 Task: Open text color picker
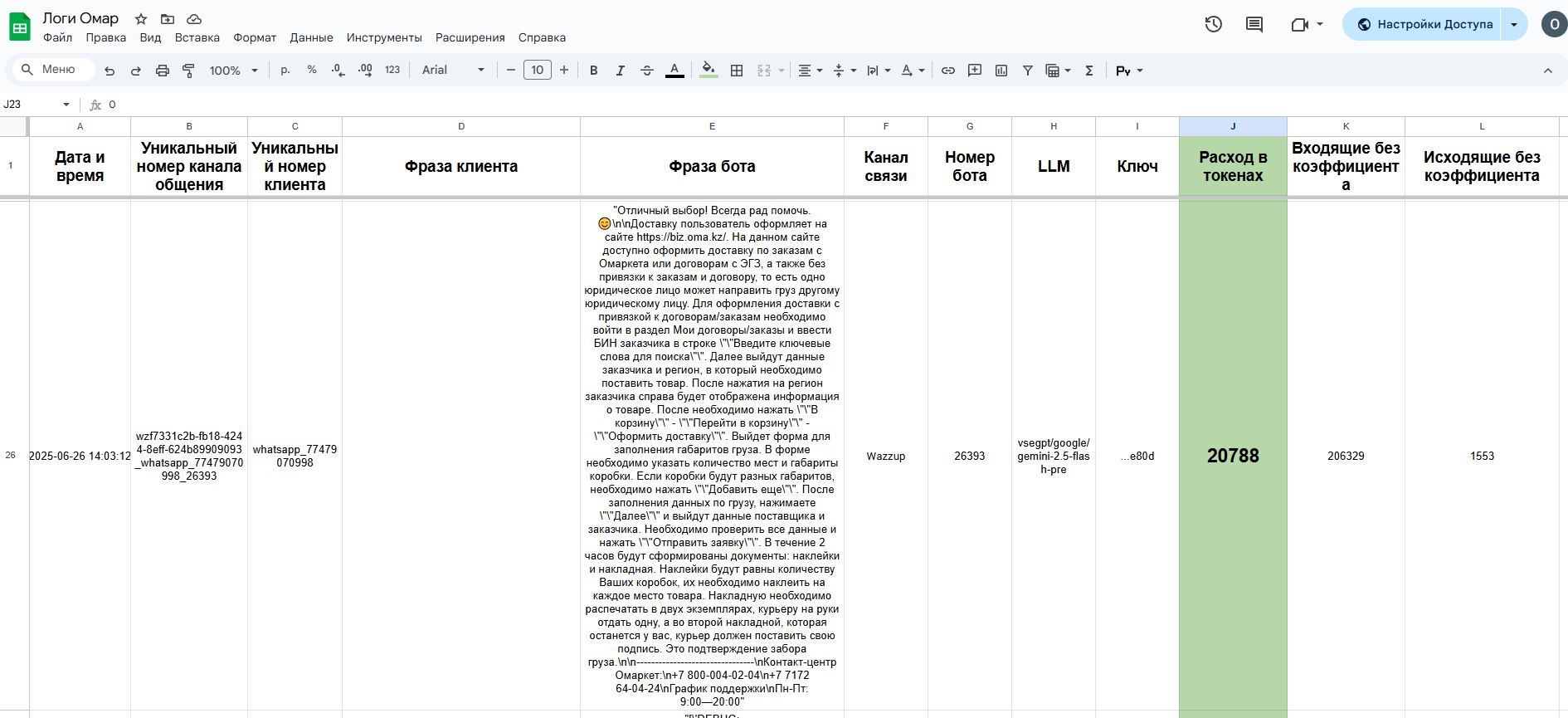674,71
